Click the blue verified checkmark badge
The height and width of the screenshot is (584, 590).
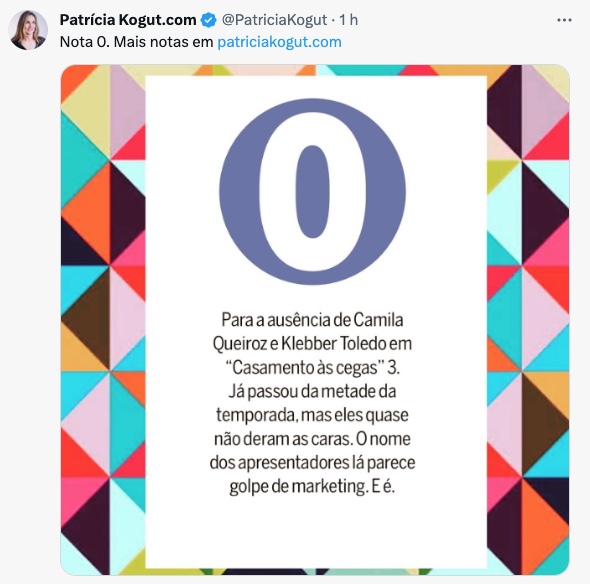tap(208, 20)
